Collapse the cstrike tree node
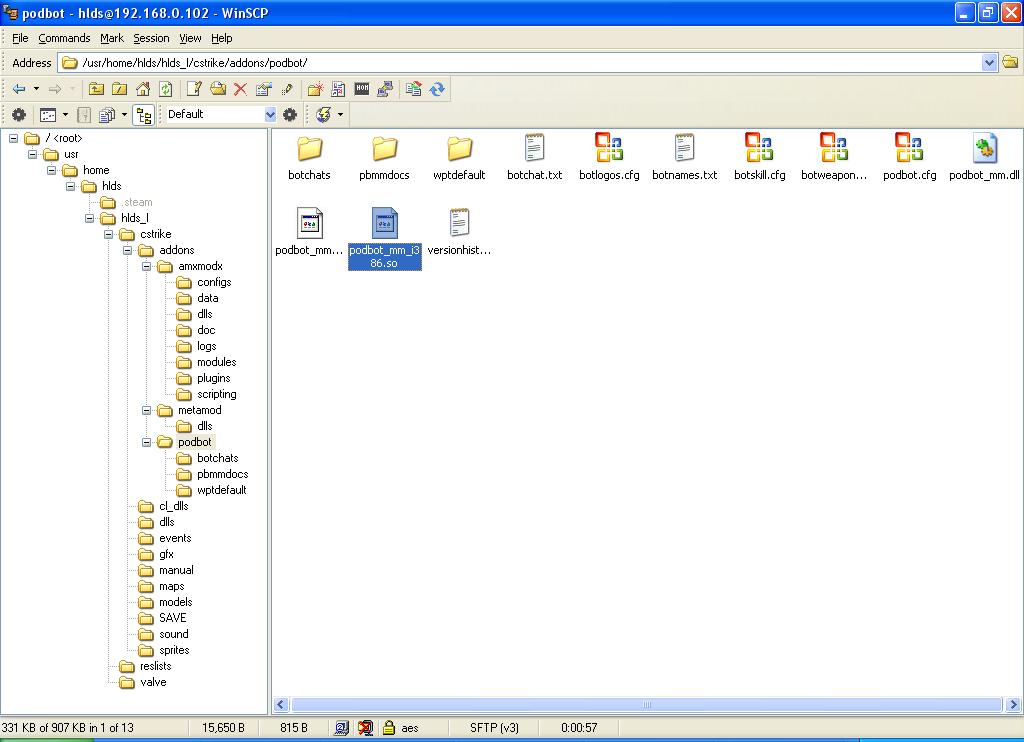 coord(108,234)
